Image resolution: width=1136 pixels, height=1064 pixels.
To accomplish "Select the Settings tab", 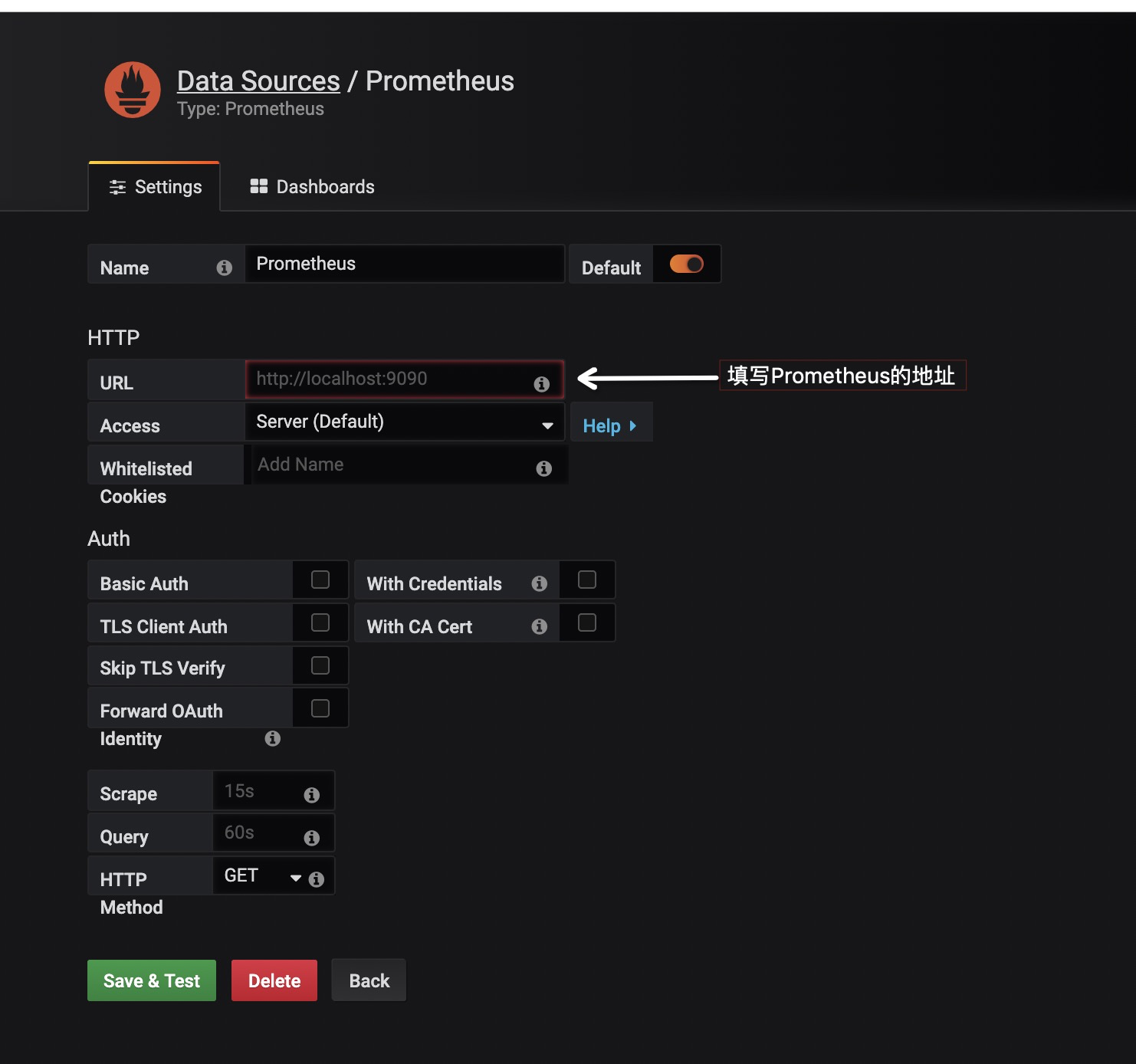I will (153, 186).
